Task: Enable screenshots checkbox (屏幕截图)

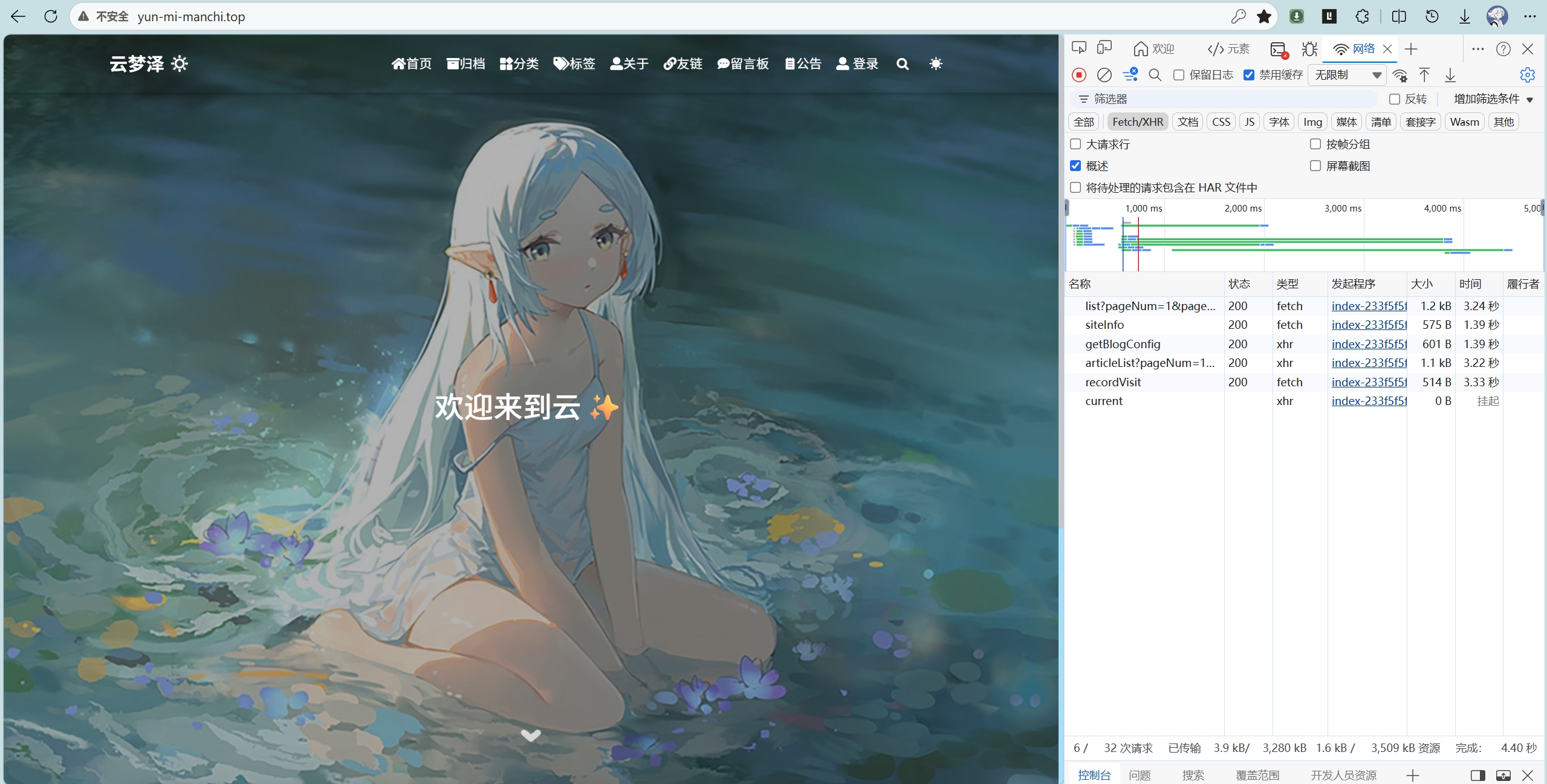Action: [1315, 166]
